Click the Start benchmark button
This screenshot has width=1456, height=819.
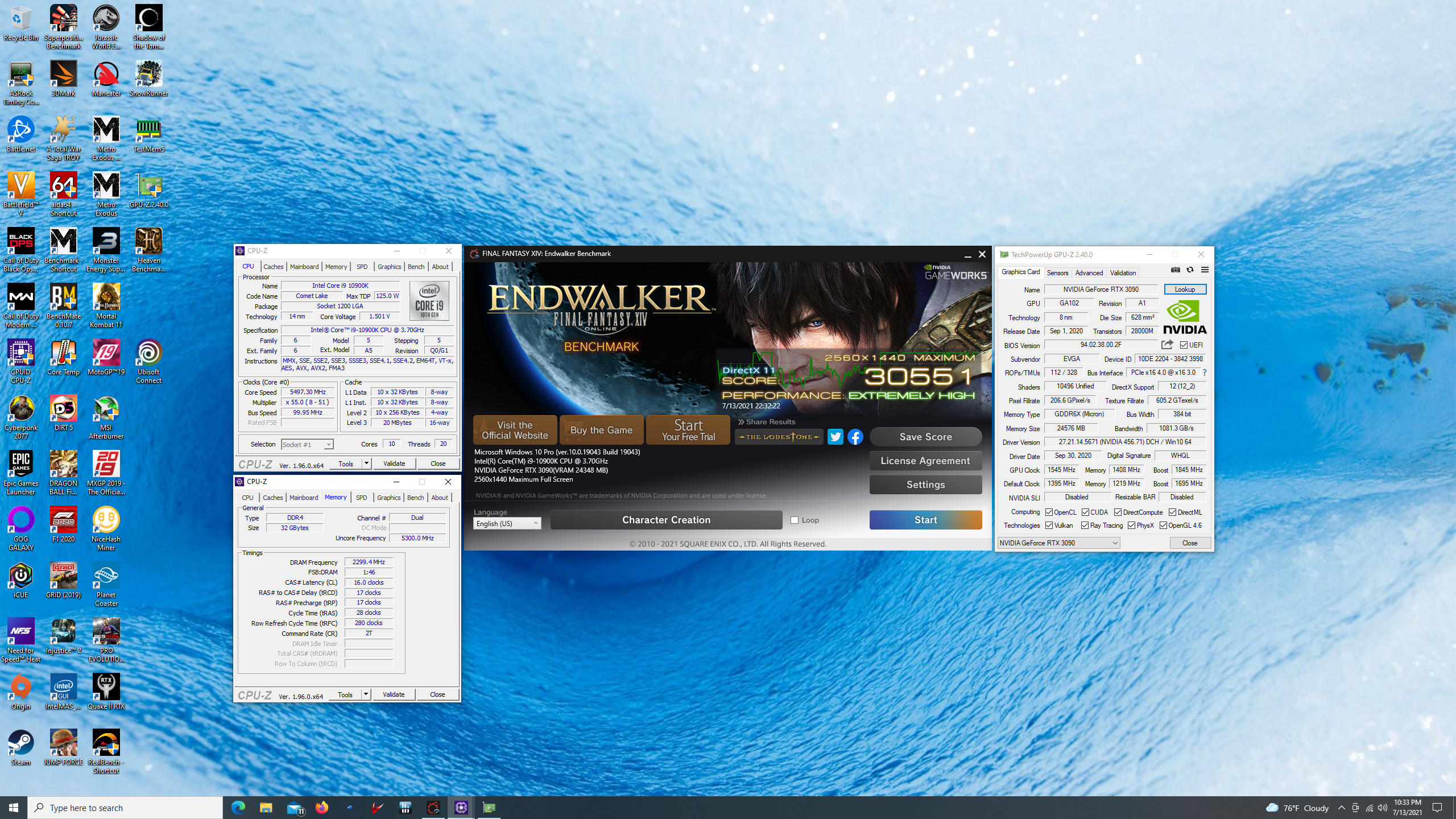(925, 520)
